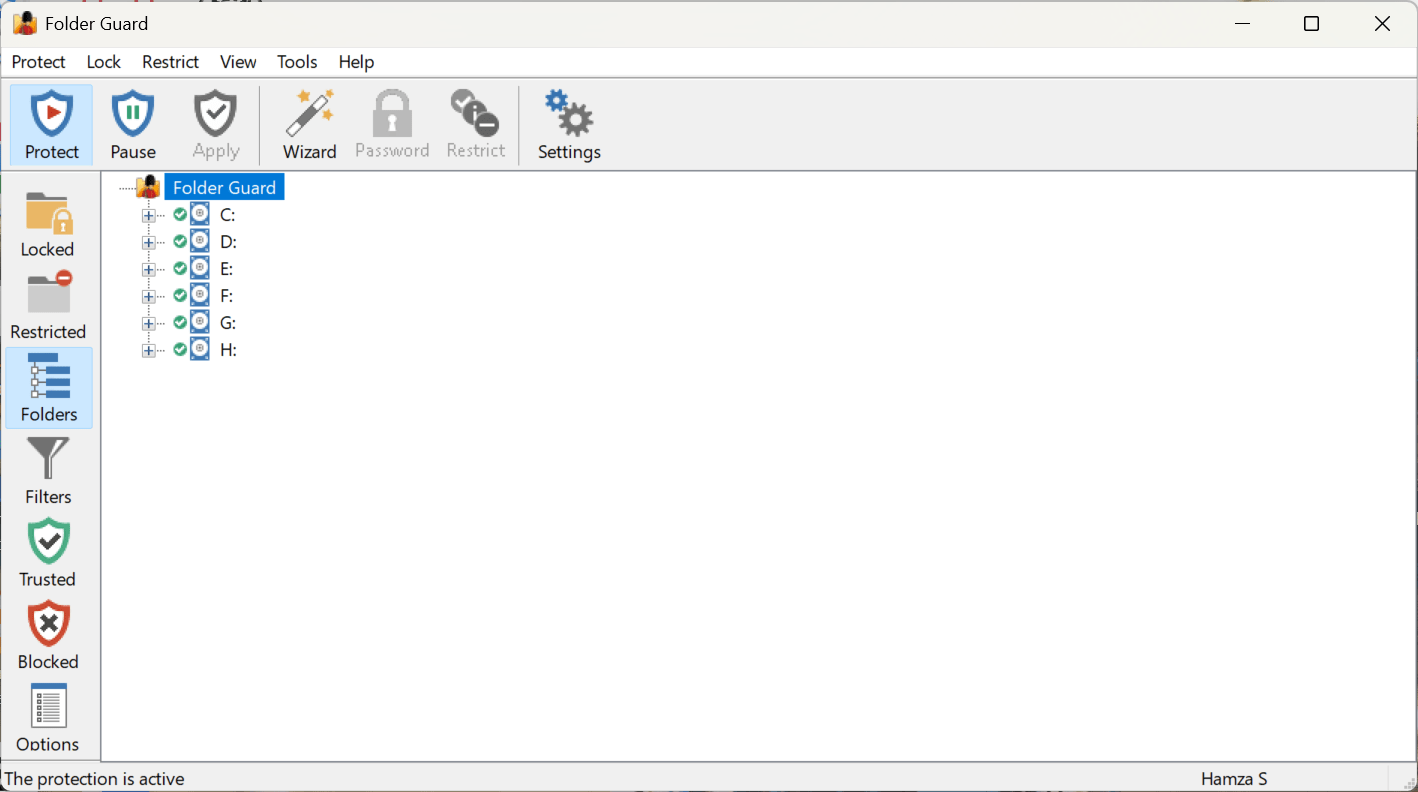This screenshot has height=792, width=1418.
Task: Click the green check badge beside D:
Action: click(180, 241)
